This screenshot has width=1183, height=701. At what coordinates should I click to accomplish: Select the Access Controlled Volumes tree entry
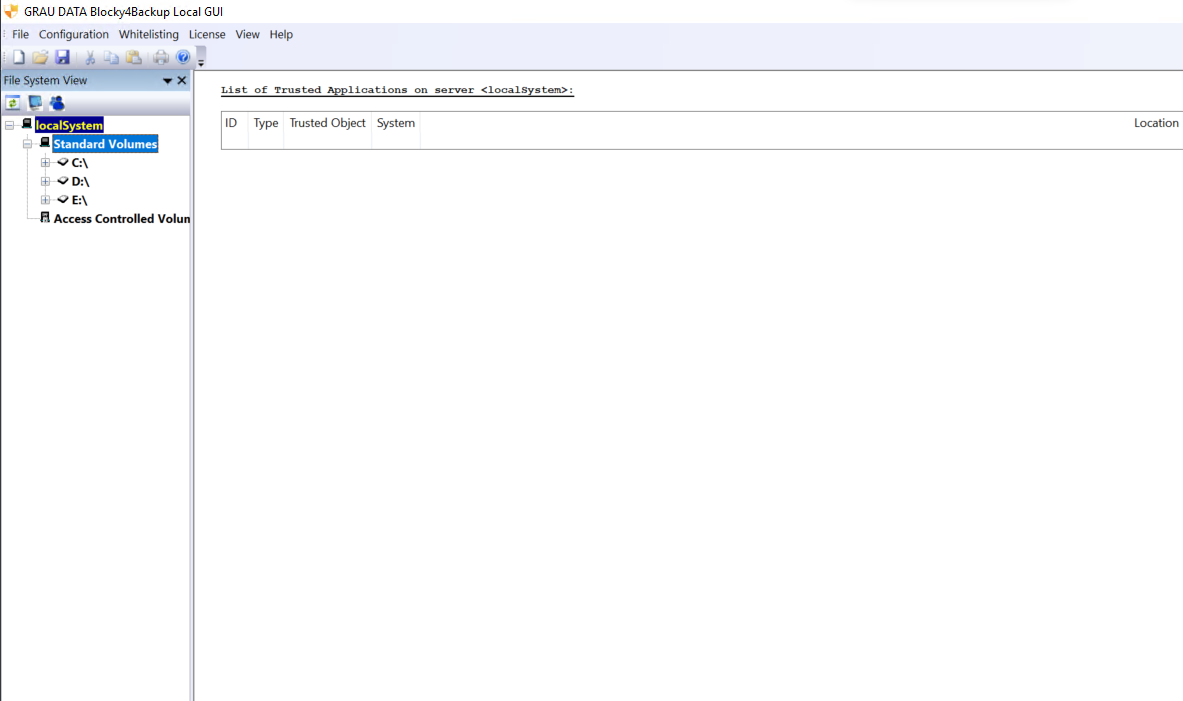(x=121, y=218)
